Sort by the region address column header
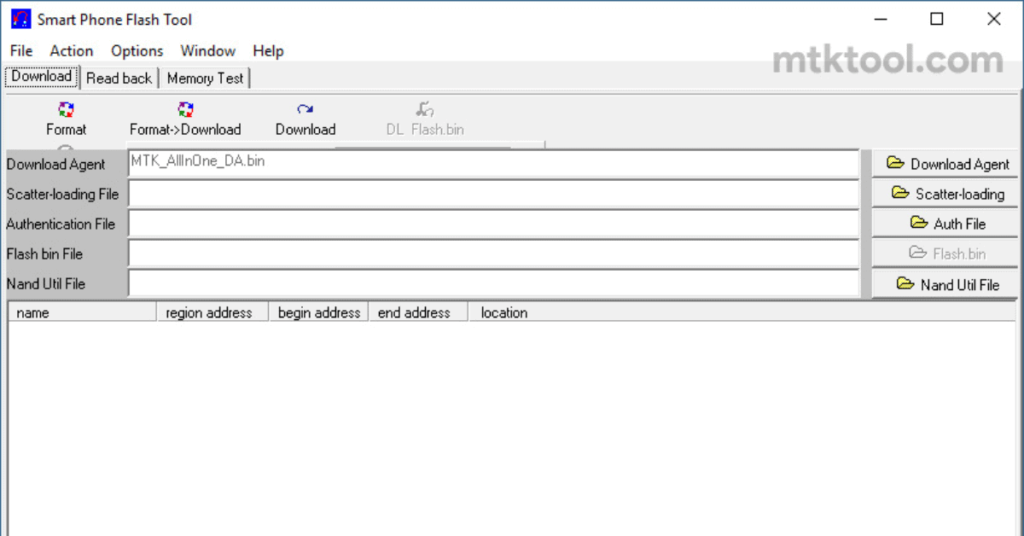 213,313
